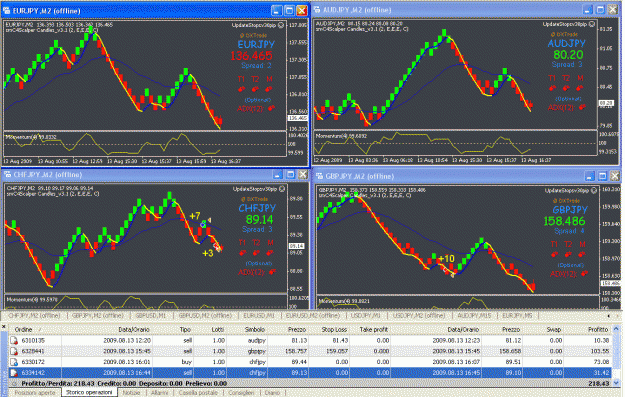This screenshot has width=625, height=397.
Task: Sort by the Tipo column header
Action: point(185,330)
